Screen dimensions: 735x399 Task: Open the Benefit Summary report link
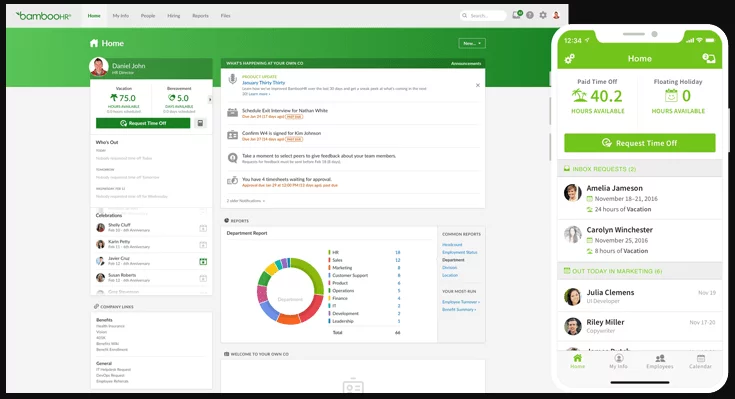point(459,309)
